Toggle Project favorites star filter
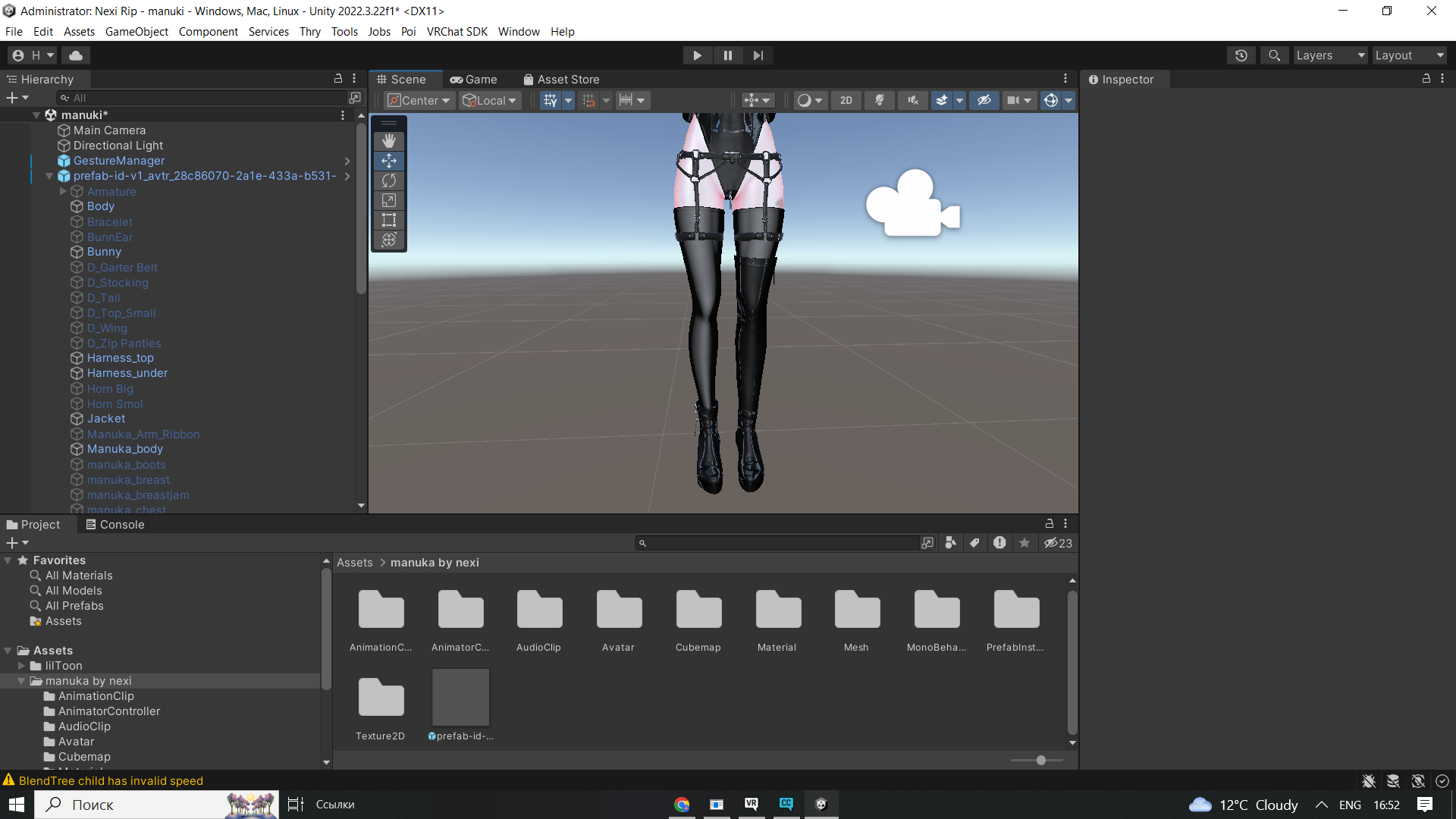Viewport: 1456px width, 819px height. click(x=1025, y=543)
